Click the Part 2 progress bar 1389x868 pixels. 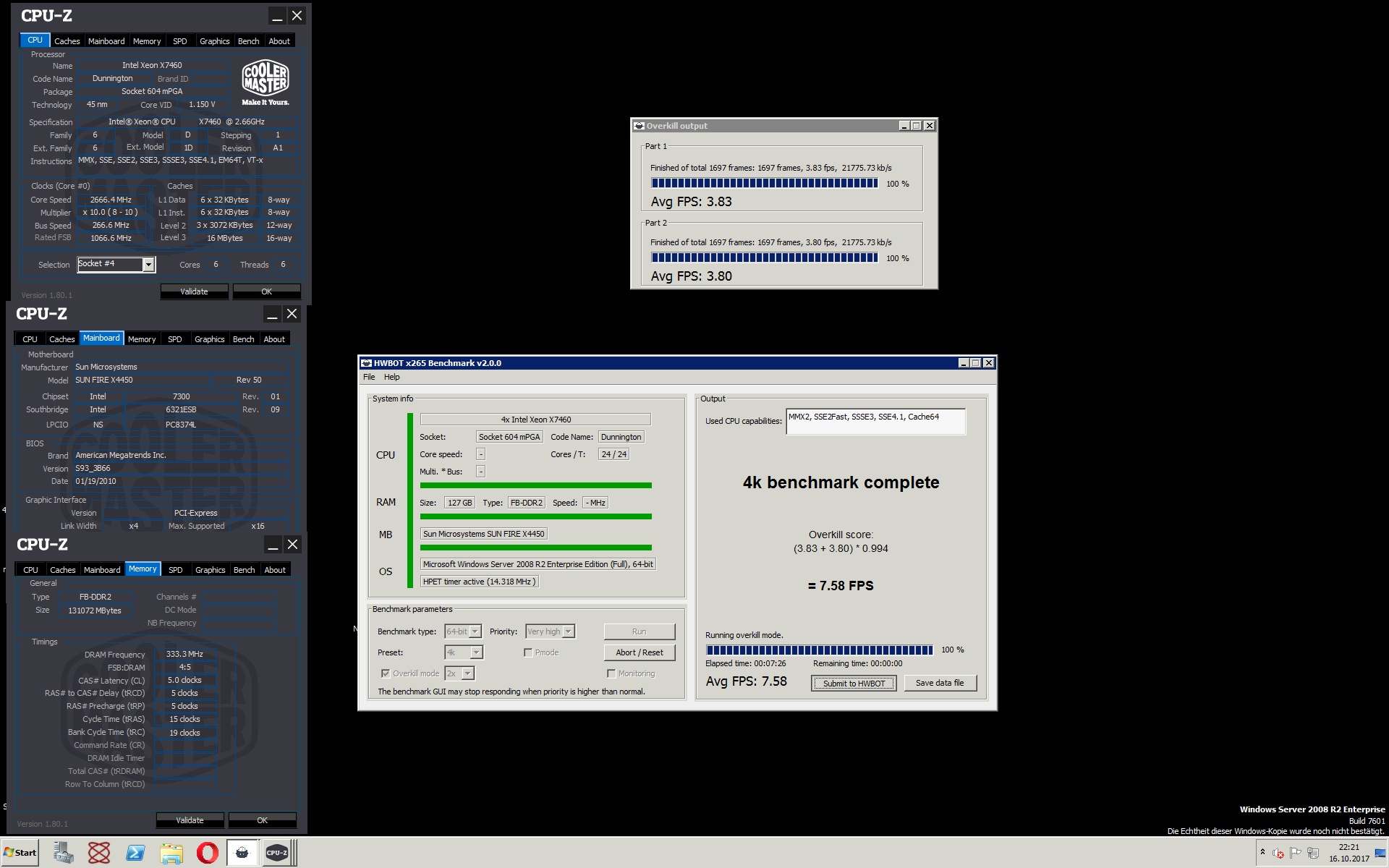765,258
